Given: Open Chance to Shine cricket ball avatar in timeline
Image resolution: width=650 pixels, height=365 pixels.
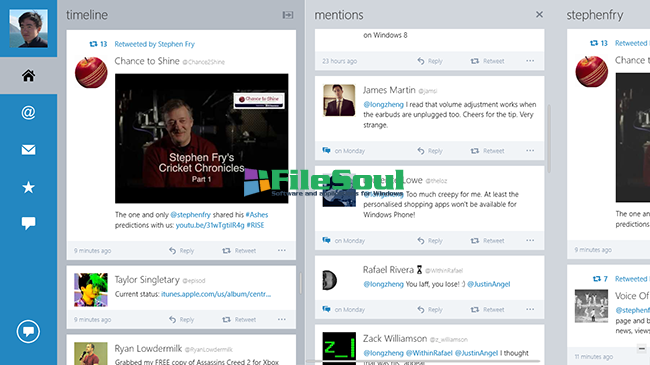Looking at the screenshot, I should coord(91,73).
